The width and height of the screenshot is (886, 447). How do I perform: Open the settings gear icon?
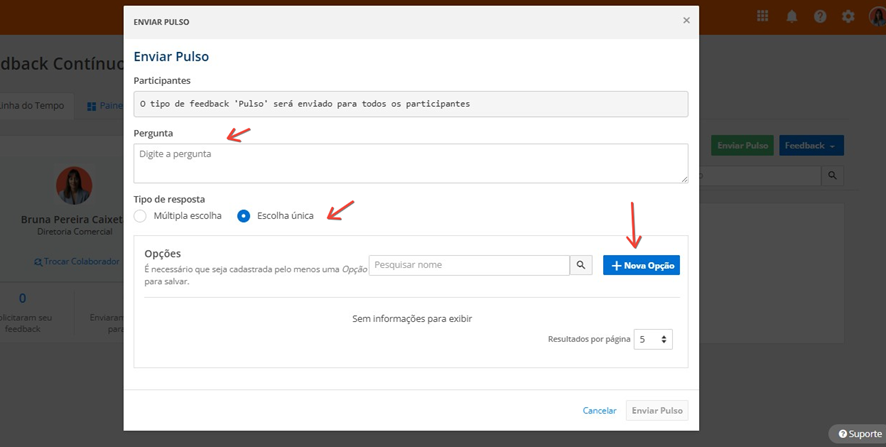[x=848, y=16]
